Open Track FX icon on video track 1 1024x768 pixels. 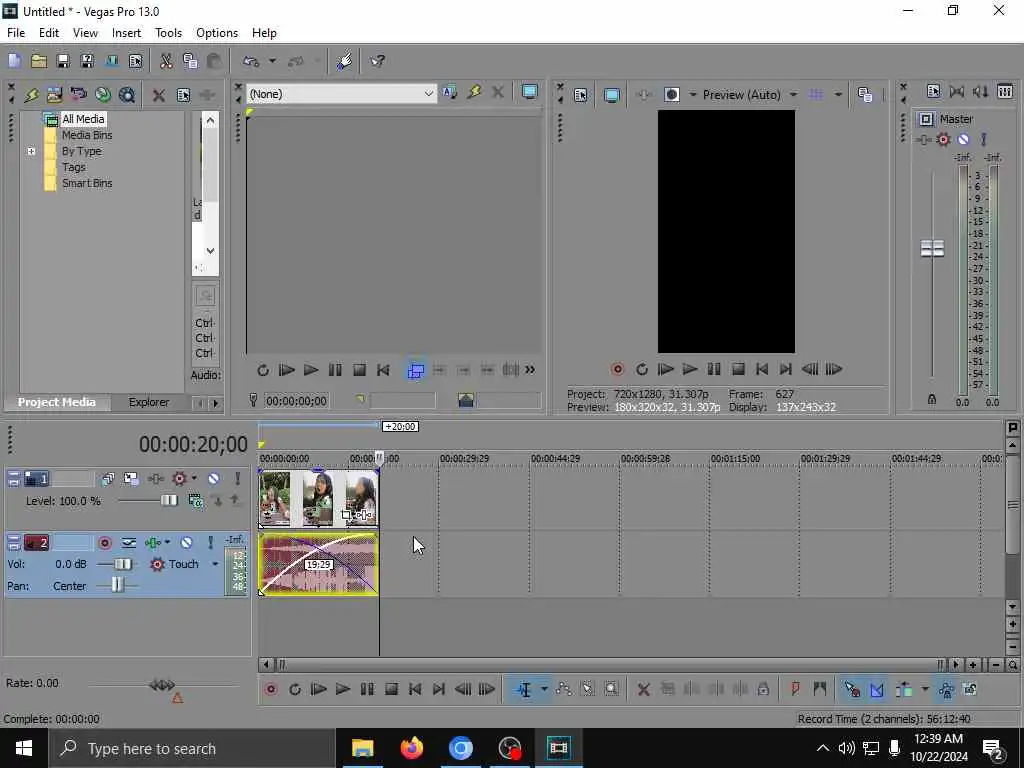click(x=155, y=479)
